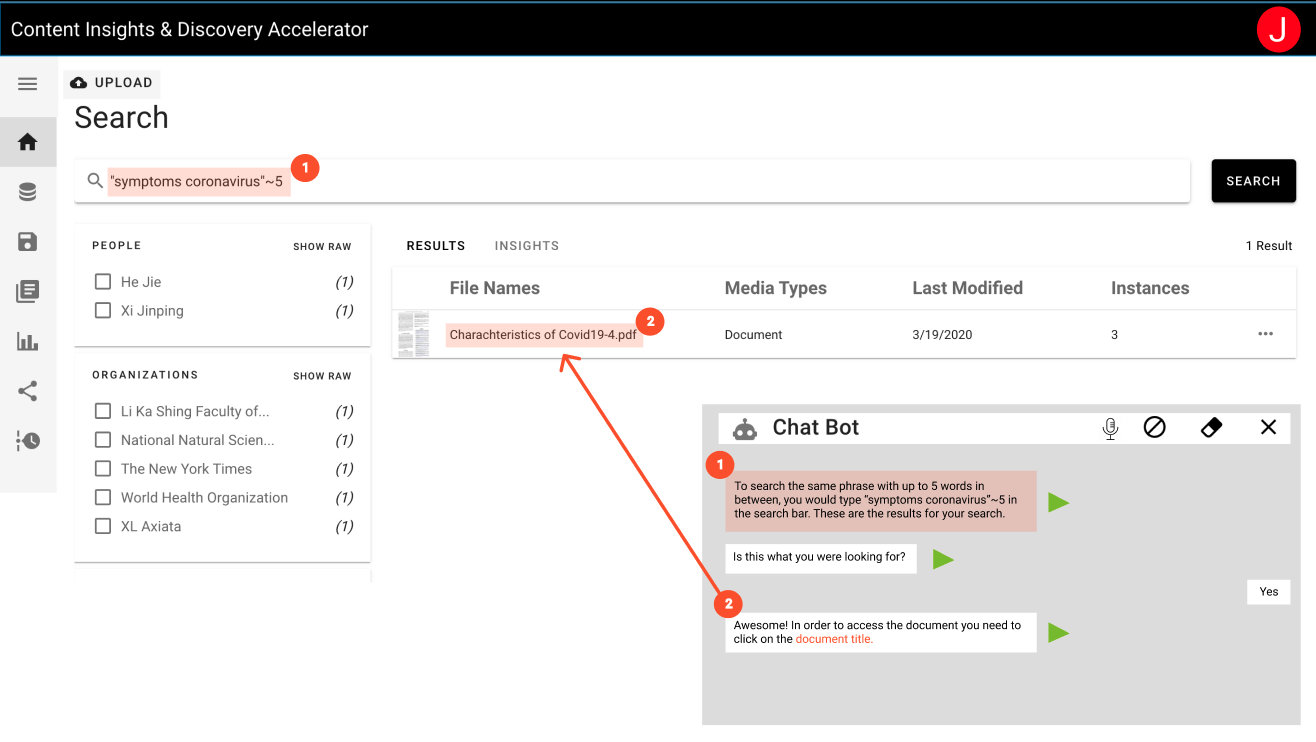This screenshot has width=1316, height=742.
Task: Click the Instances column header
Action: tap(1150, 288)
